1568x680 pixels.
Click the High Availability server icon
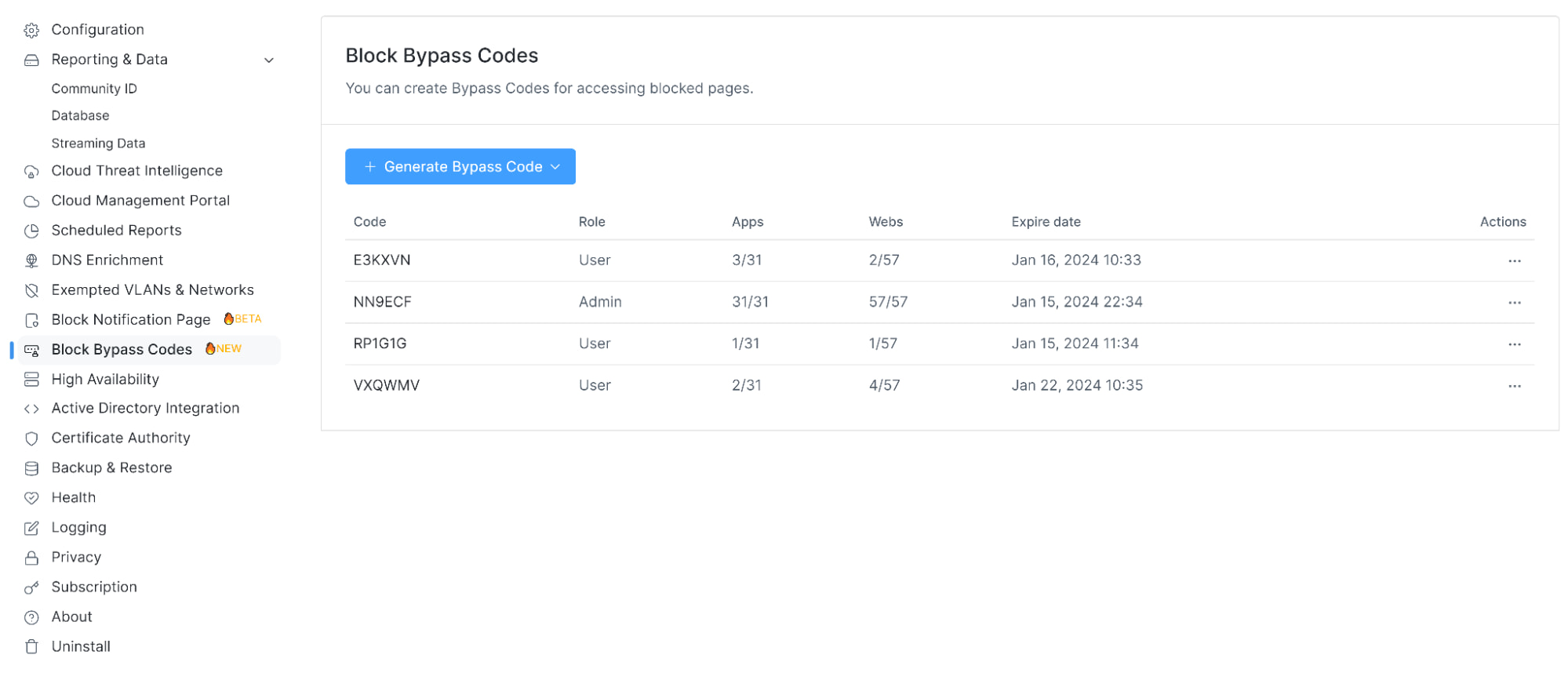31,380
